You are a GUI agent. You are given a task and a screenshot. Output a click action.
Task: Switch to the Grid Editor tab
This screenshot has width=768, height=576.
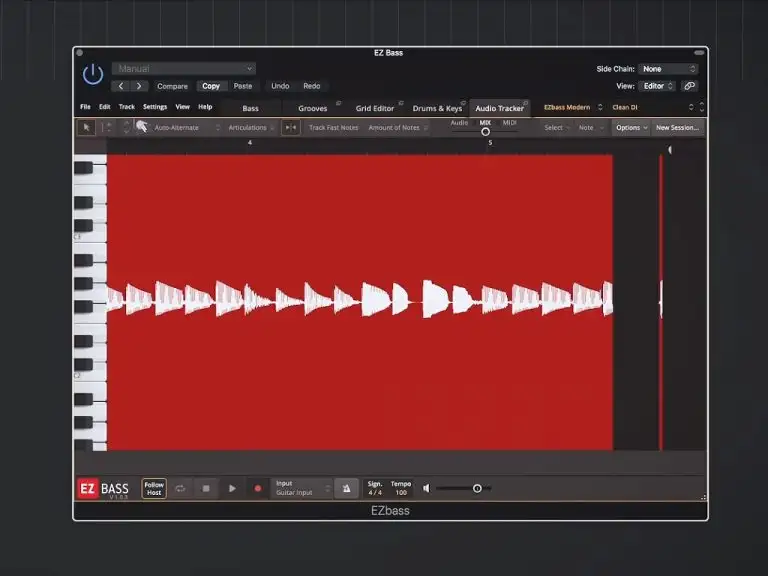coord(375,108)
